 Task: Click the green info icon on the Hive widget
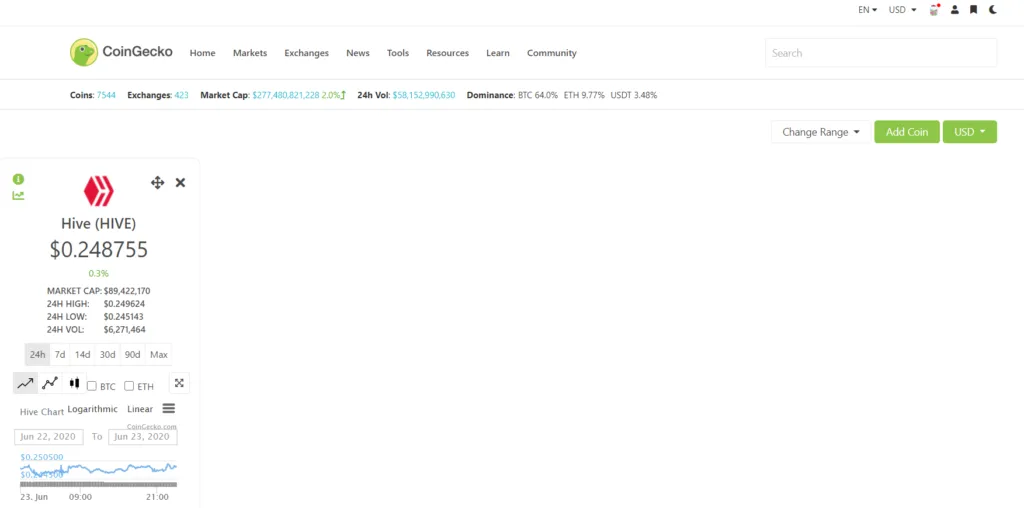(x=18, y=179)
